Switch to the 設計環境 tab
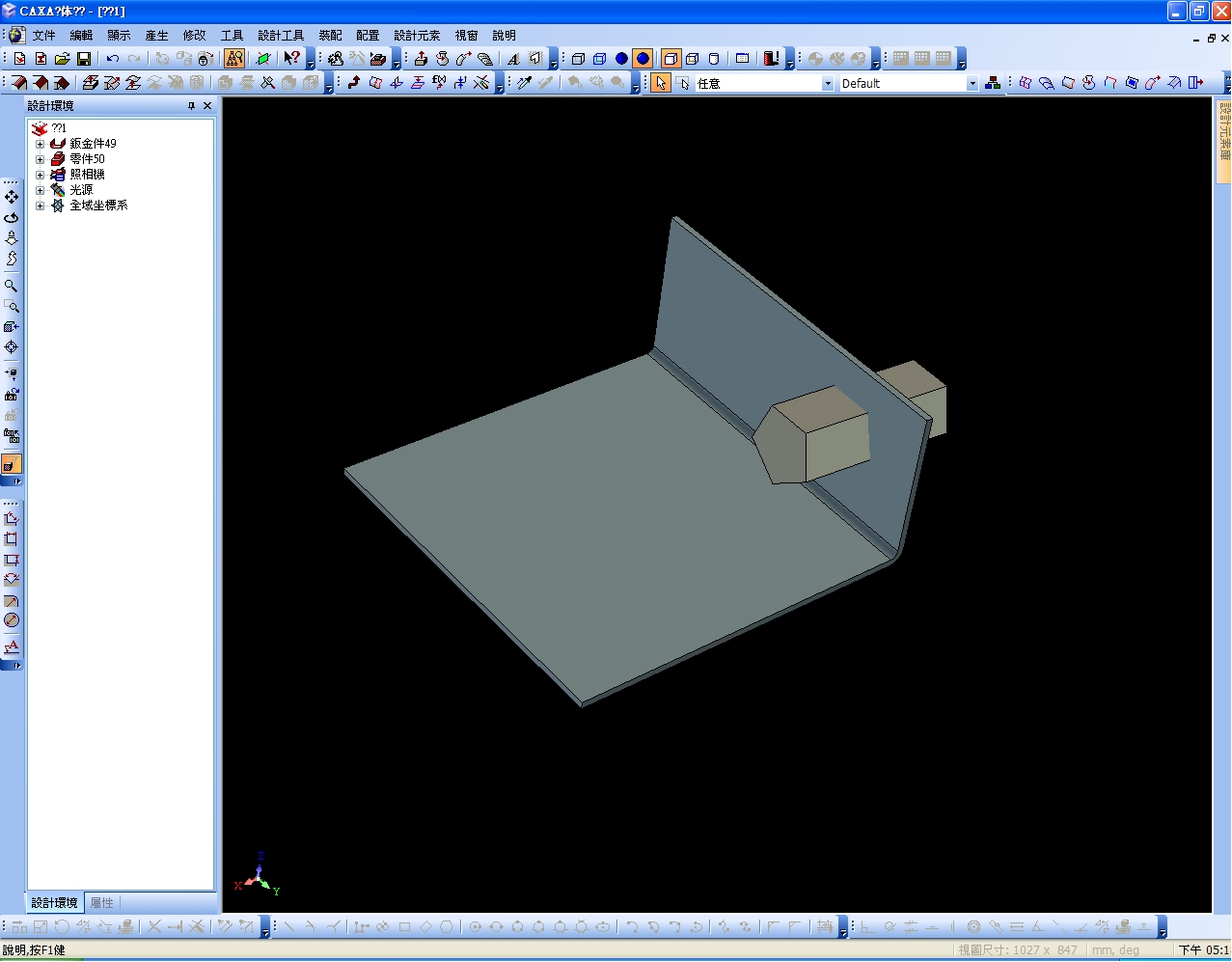Viewport: 1232px width, 962px height. point(54,903)
